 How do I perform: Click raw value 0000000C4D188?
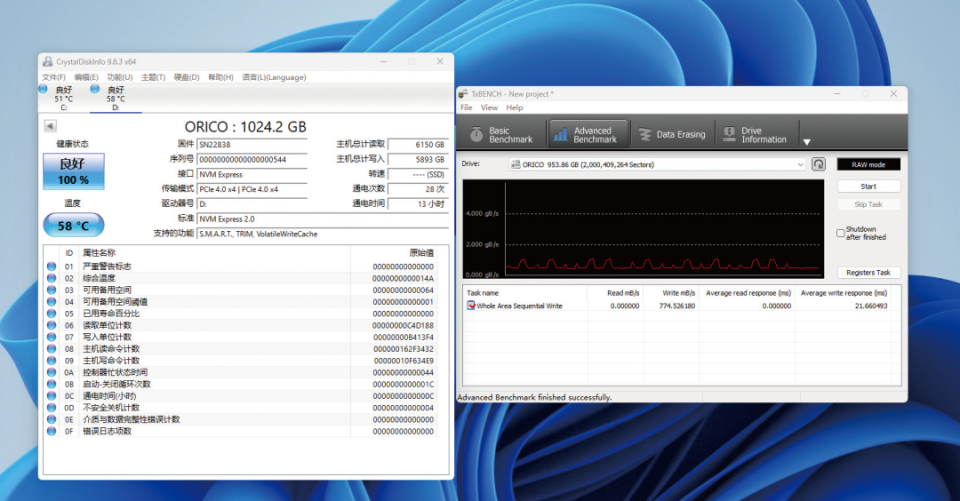tap(403, 325)
